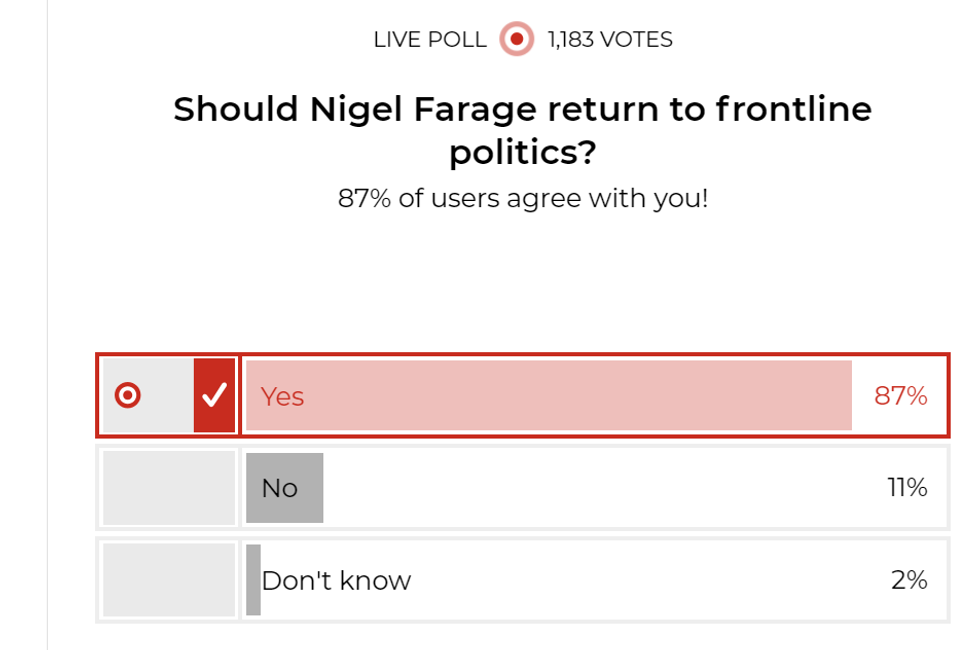This screenshot has height=650, width=980.
Task: Select the "No" radio button
Action: [167, 487]
